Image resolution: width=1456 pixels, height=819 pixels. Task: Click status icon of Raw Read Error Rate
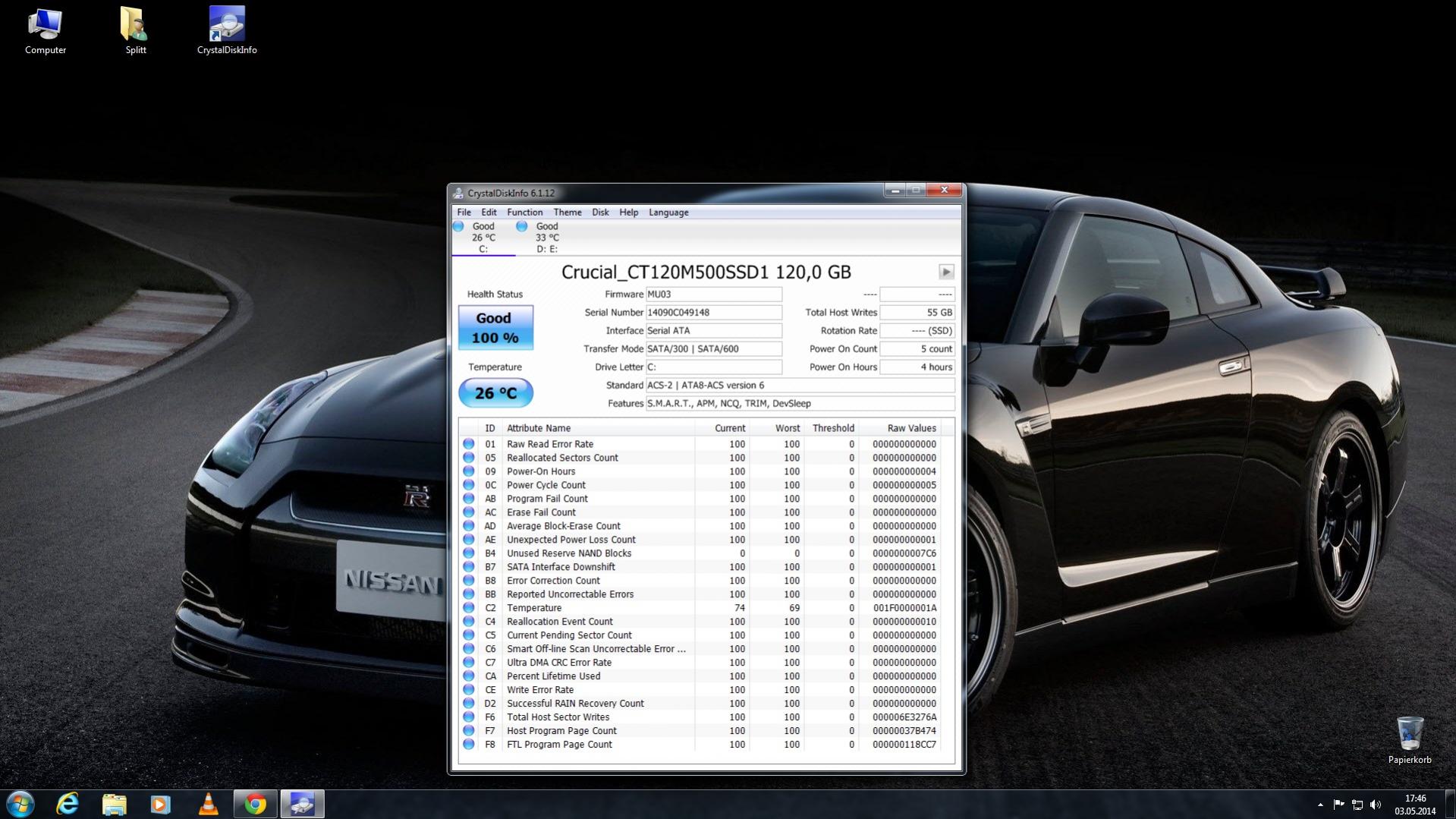click(x=469, y=444)
